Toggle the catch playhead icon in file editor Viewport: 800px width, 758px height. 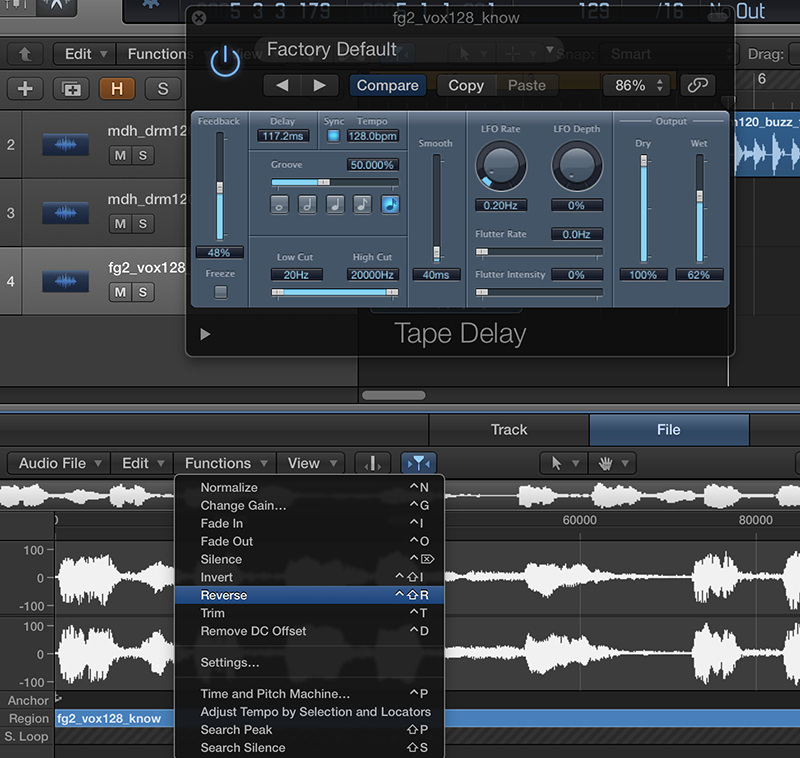(418, 463)
